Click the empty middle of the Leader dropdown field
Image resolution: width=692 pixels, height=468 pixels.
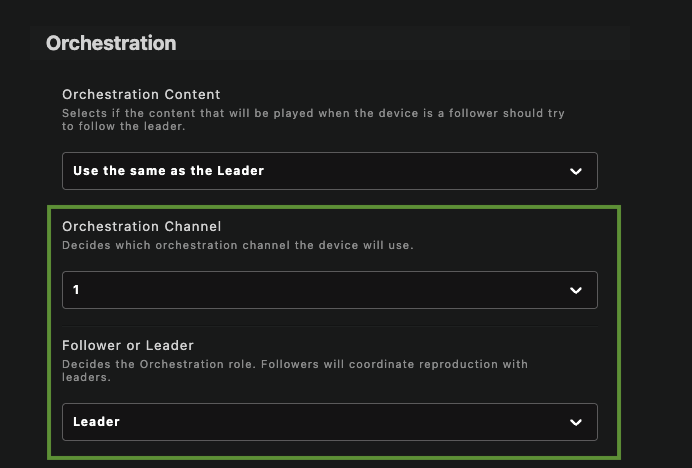(344, 422)
